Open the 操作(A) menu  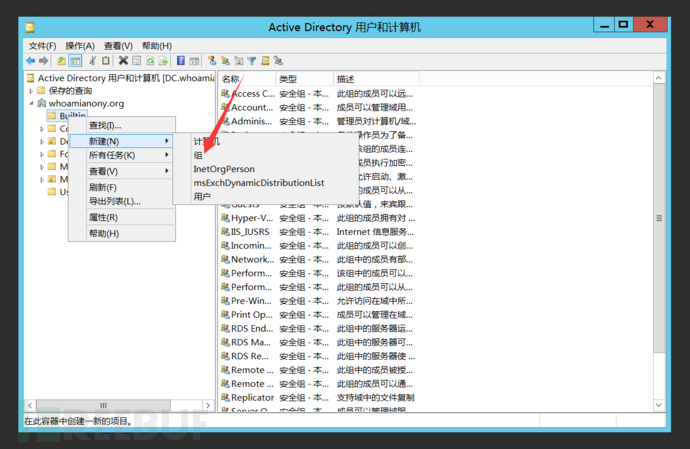[x=80, y=46]
